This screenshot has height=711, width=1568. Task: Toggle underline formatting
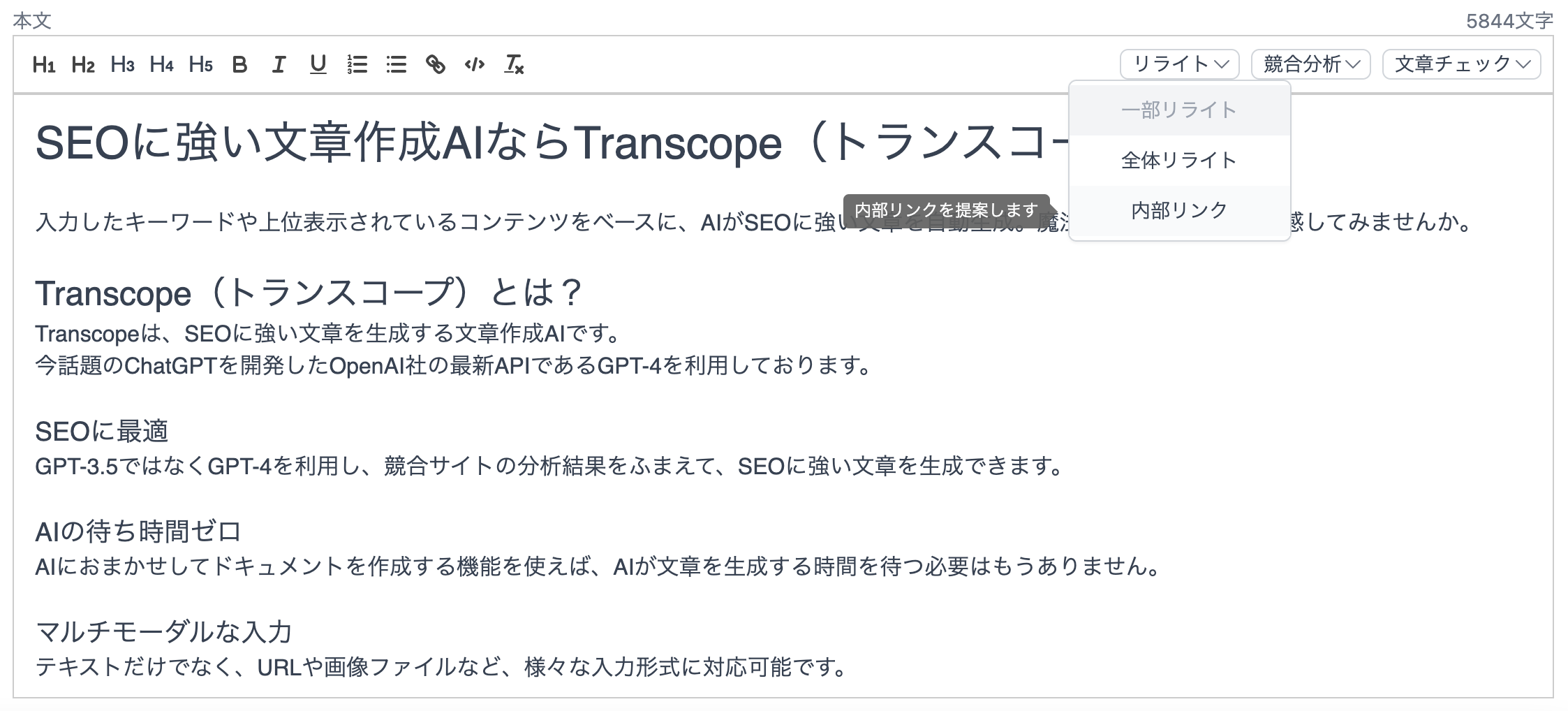[318, 65]
